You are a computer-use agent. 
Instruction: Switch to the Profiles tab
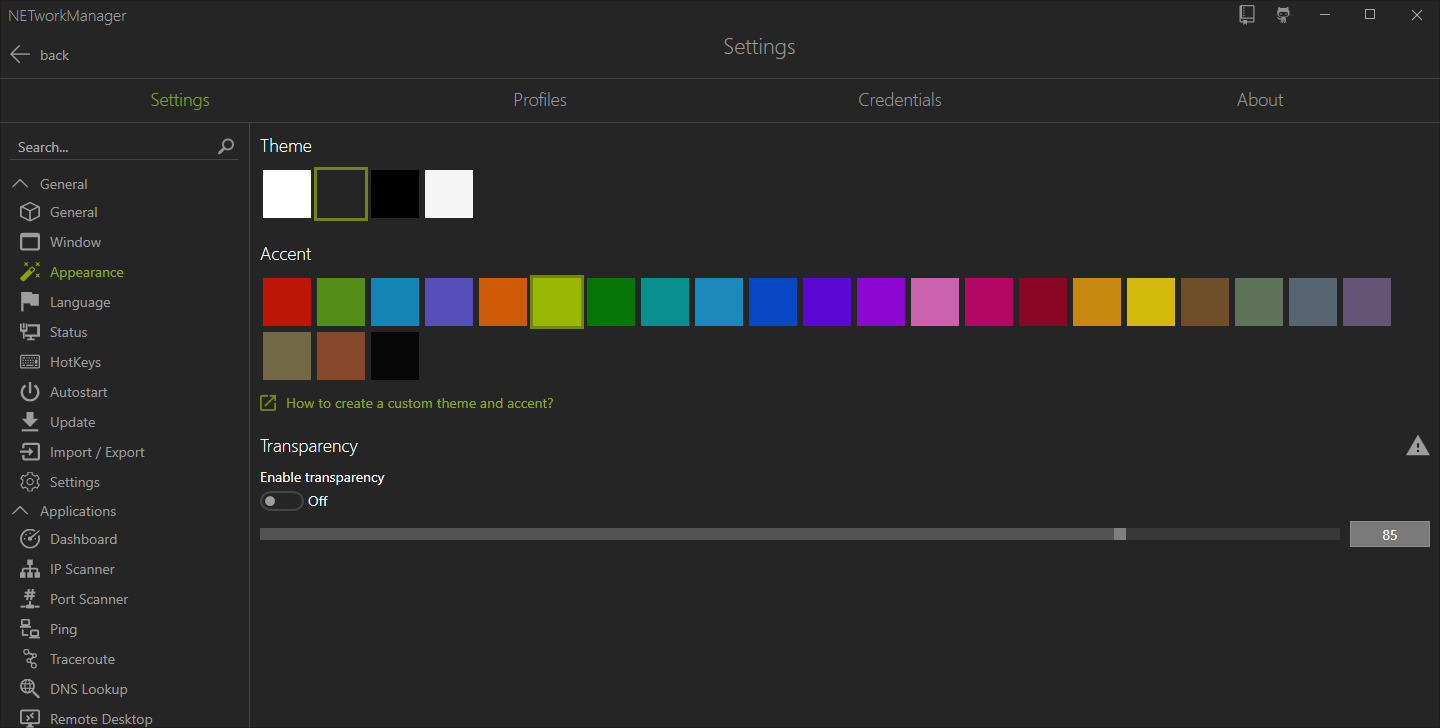tap(540, 100)
